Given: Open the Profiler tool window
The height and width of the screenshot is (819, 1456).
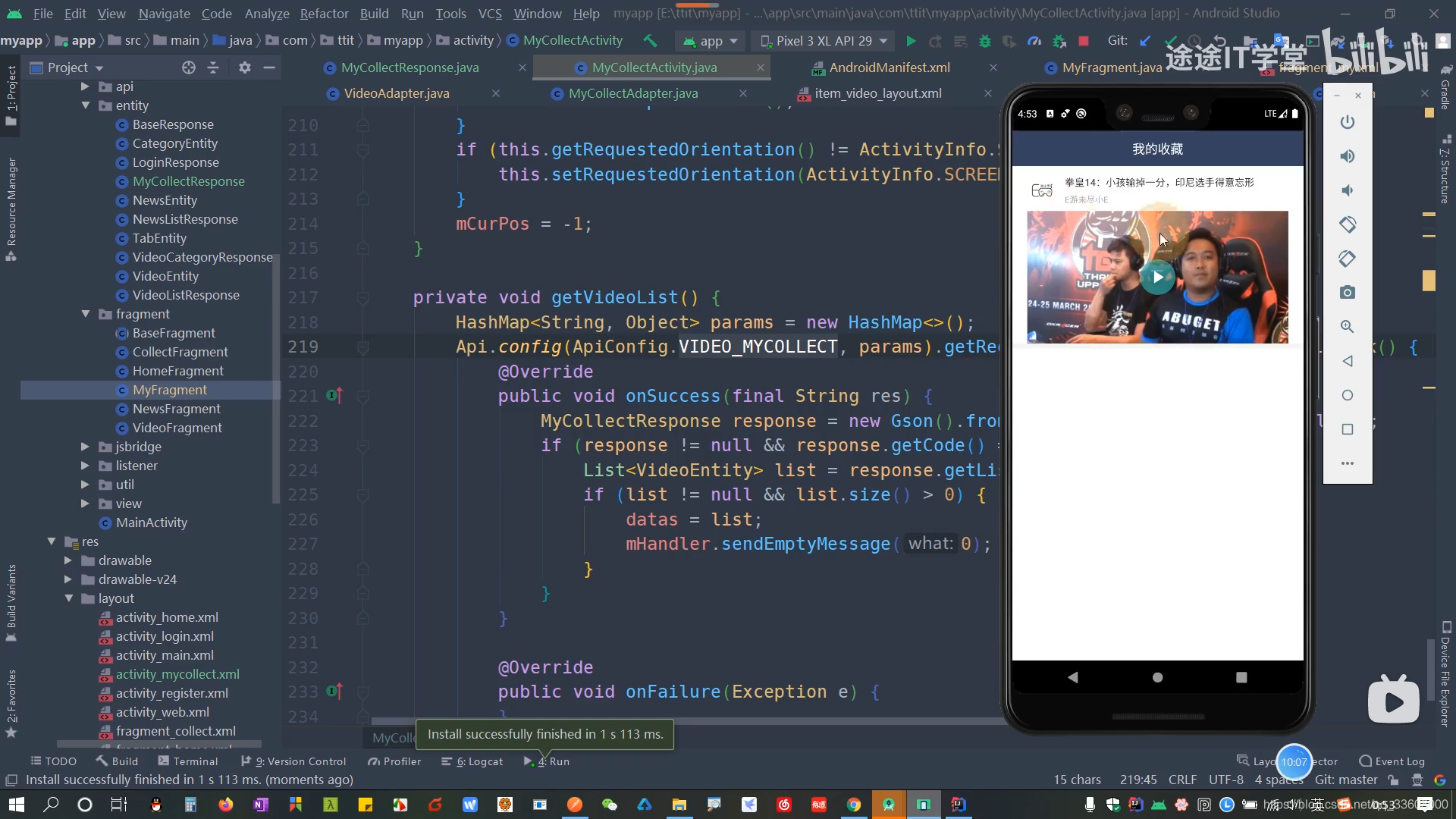Looking at the screenshot, I should click(394, 761).
